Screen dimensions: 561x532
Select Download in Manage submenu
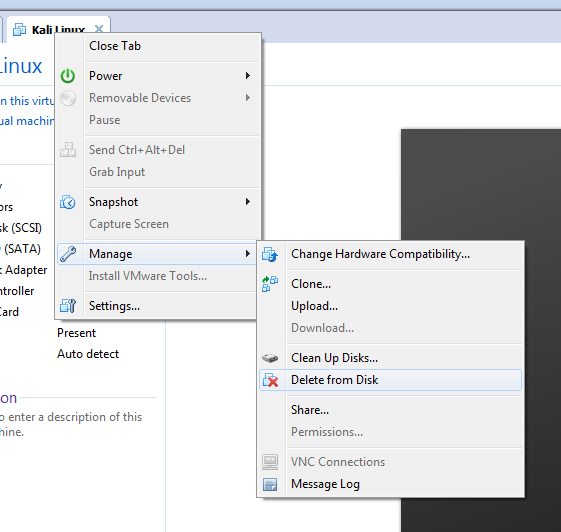(390, 328)
